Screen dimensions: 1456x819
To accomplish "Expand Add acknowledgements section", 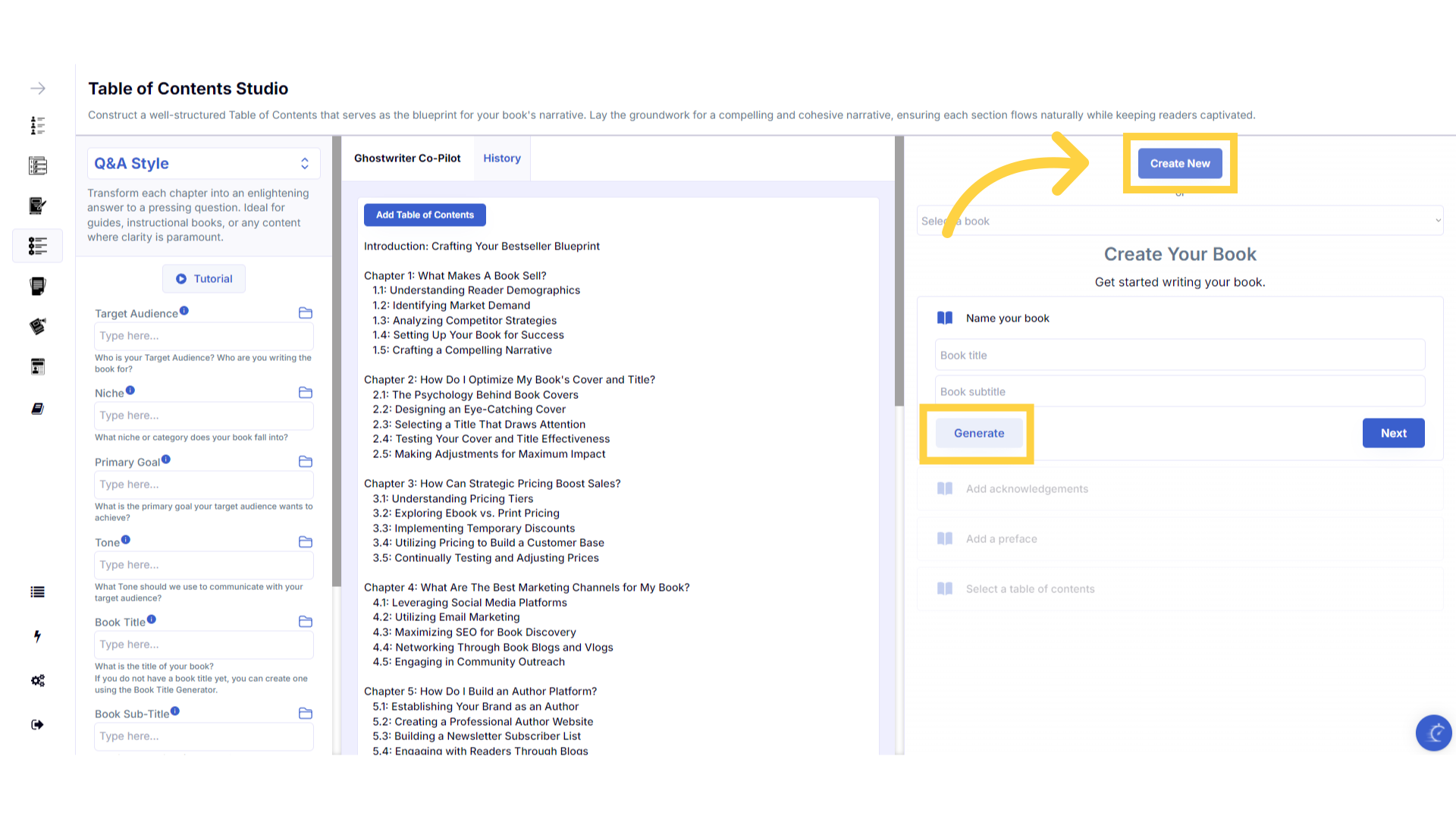I will coord(1027,489).
